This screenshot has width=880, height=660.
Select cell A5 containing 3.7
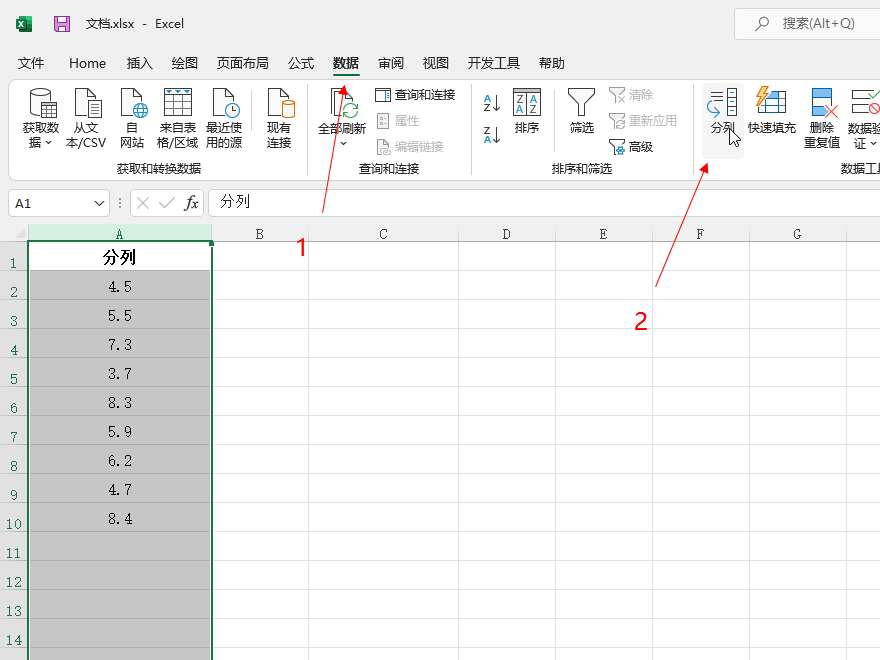[x=120, y=374]
